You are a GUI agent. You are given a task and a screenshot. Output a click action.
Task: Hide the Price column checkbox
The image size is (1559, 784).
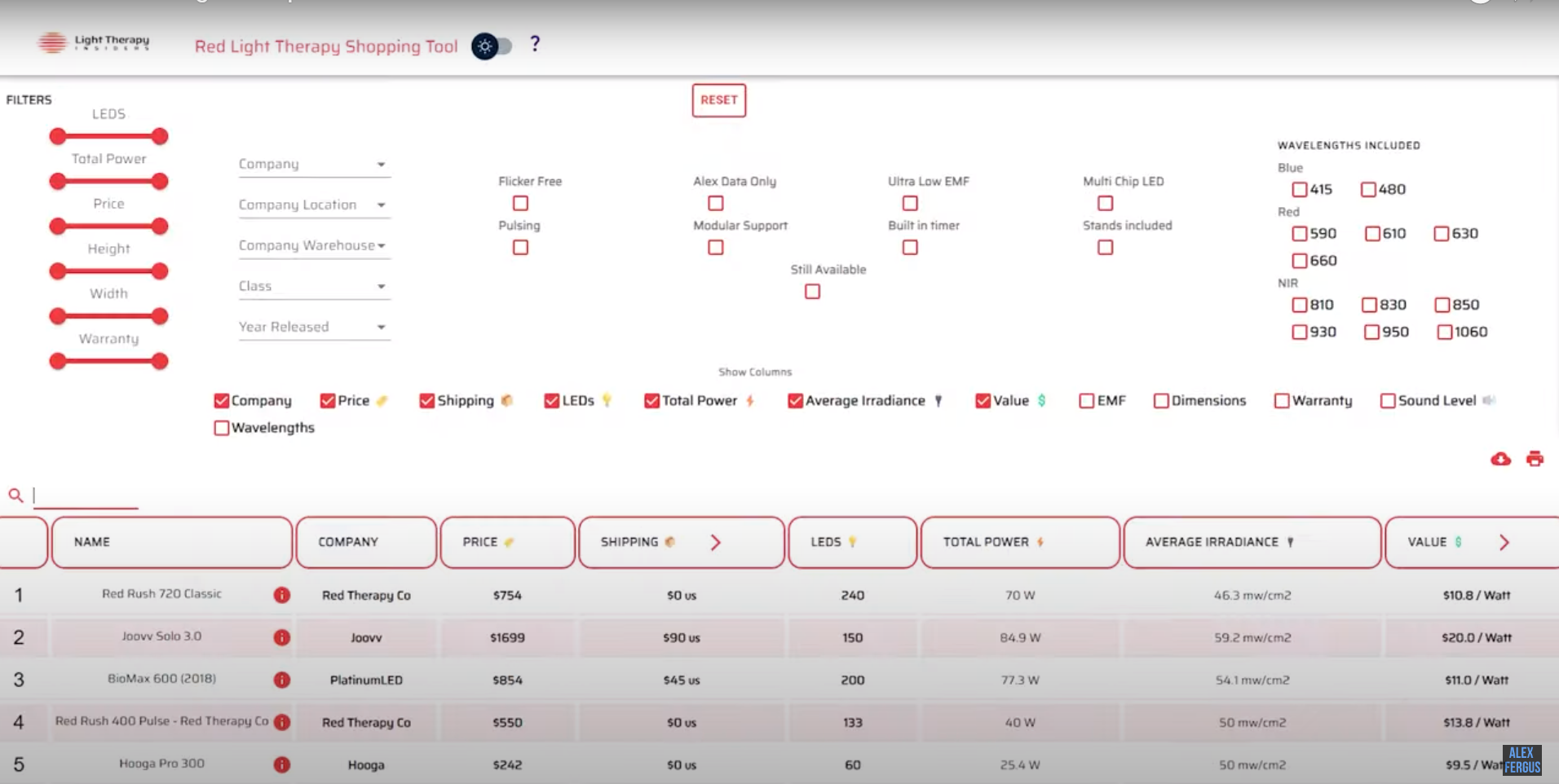(328, 401)
